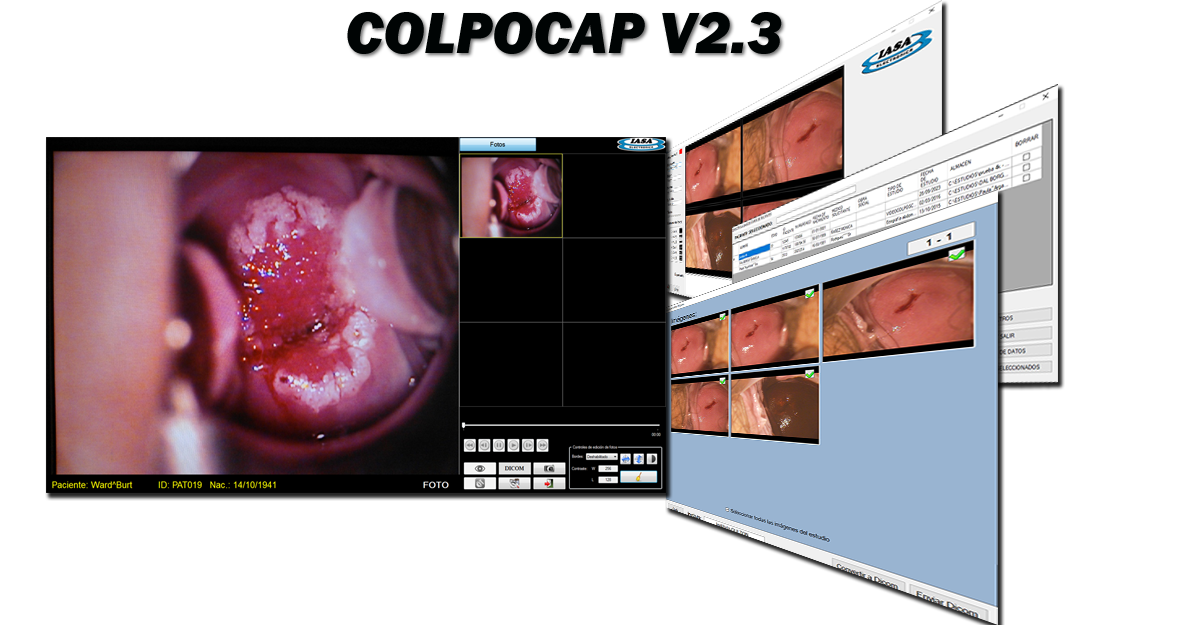
Task: Step forward one frame in playback
Action: coord(528,444)
